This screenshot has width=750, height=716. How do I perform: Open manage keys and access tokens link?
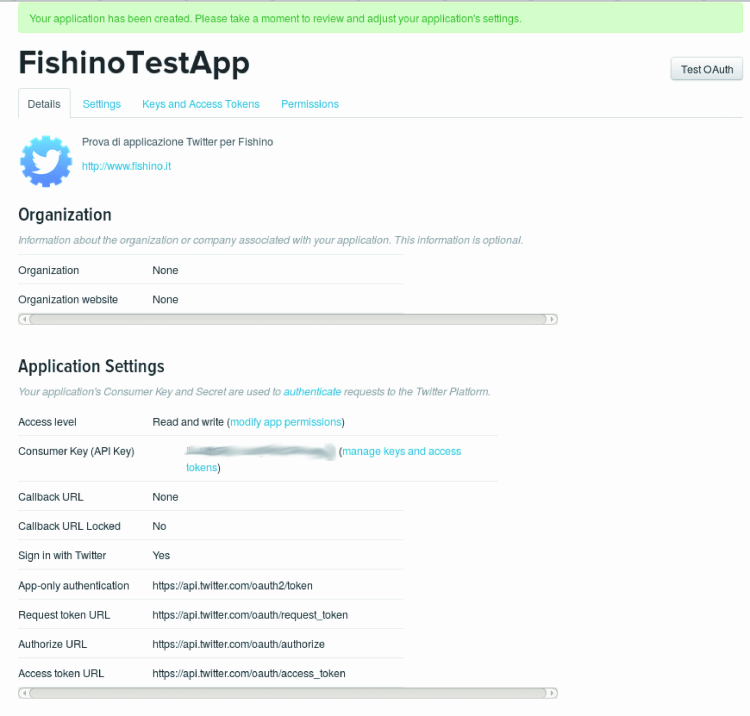(323, 459)
